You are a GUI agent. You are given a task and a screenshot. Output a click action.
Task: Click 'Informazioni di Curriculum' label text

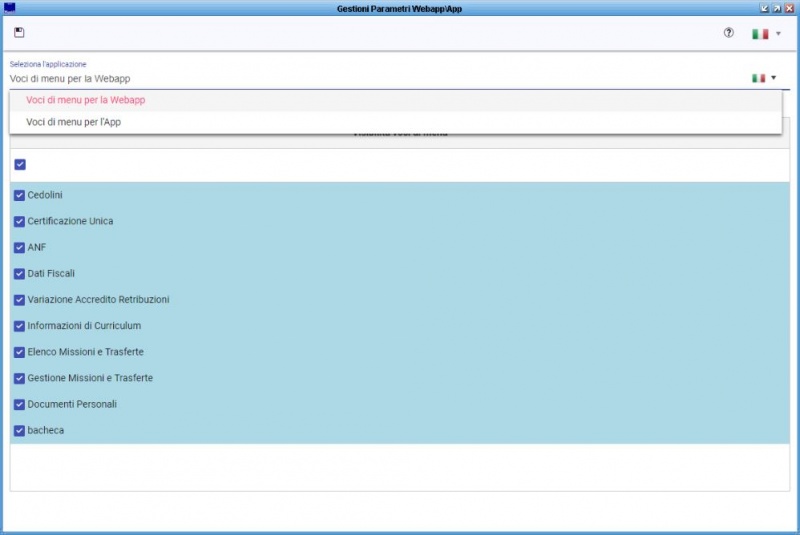click(x=84, y=325)
